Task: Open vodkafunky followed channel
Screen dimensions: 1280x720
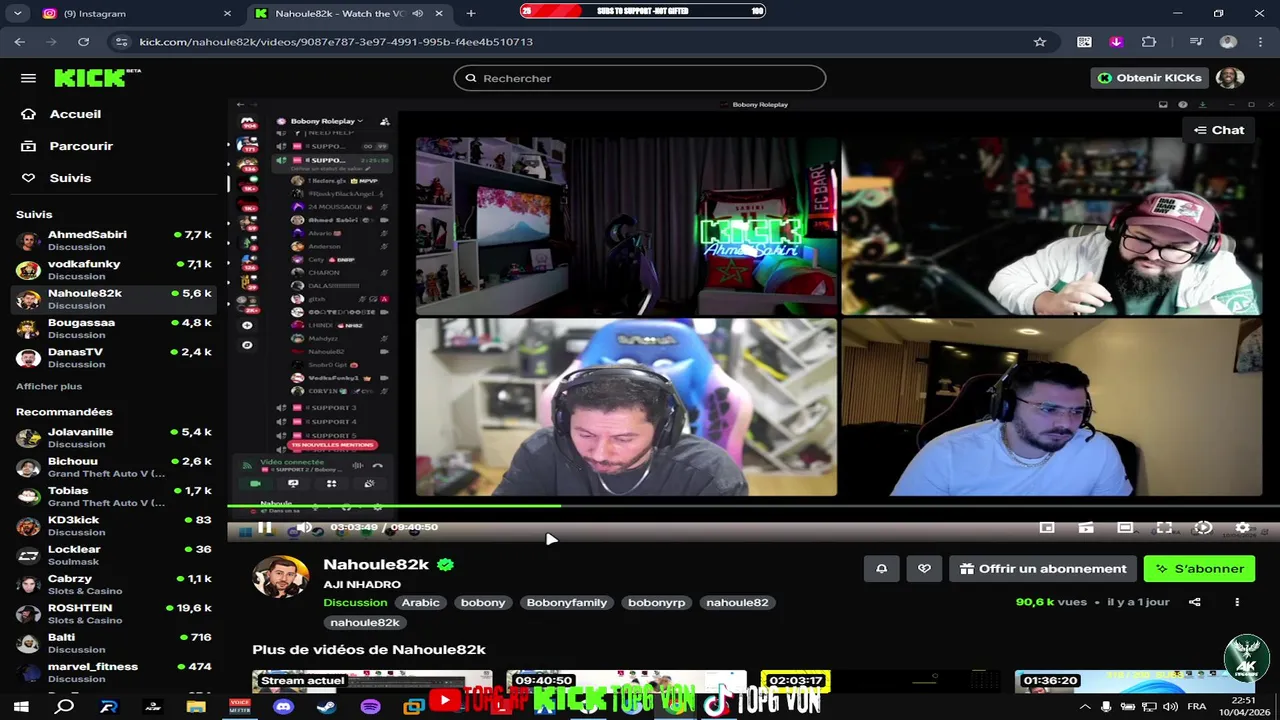Action: point(114,270)
